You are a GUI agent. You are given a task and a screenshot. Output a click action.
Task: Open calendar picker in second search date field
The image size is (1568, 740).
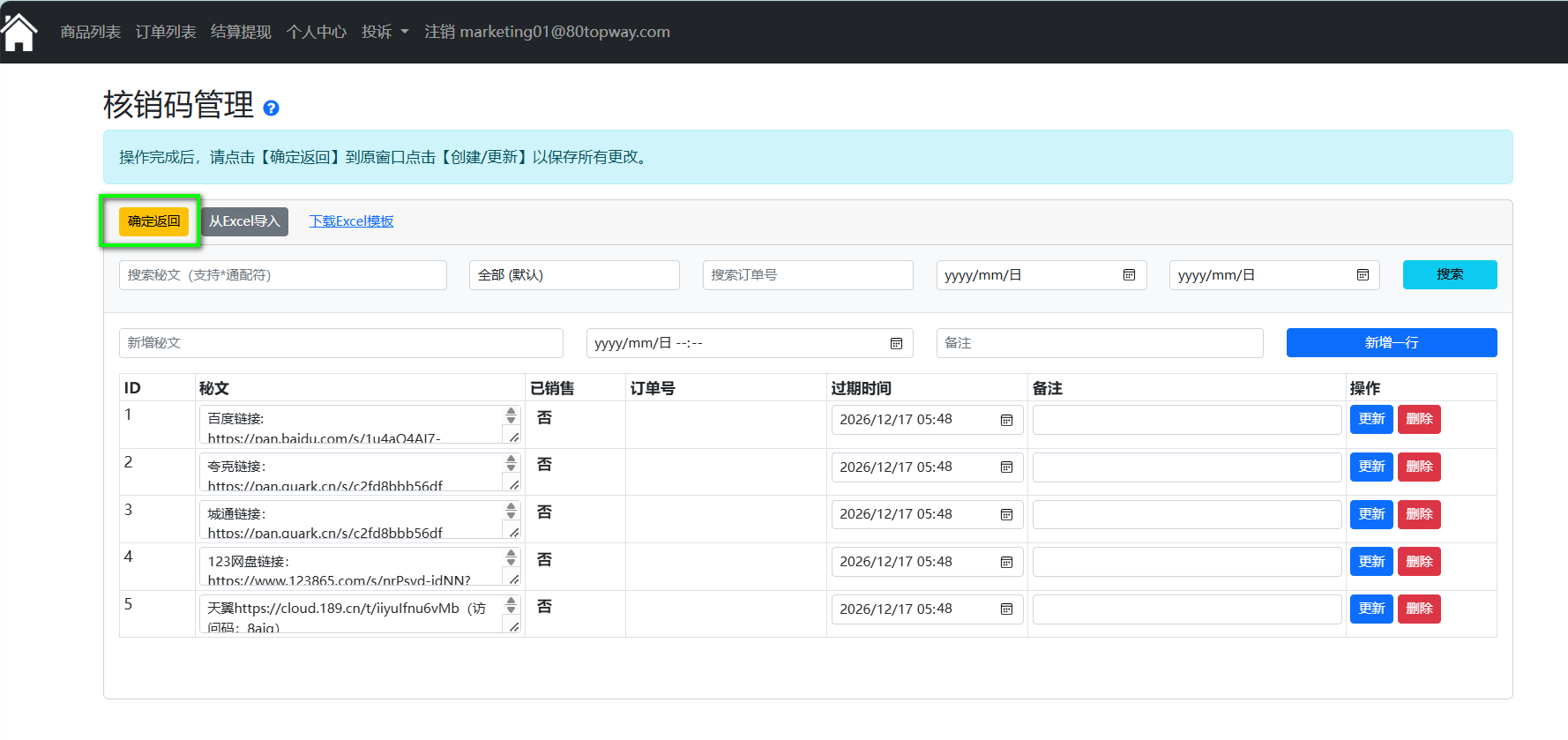(1363, 275)
